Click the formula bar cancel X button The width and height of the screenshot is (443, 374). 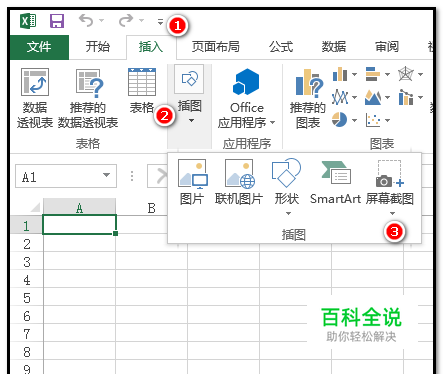[x=162, y=176]
